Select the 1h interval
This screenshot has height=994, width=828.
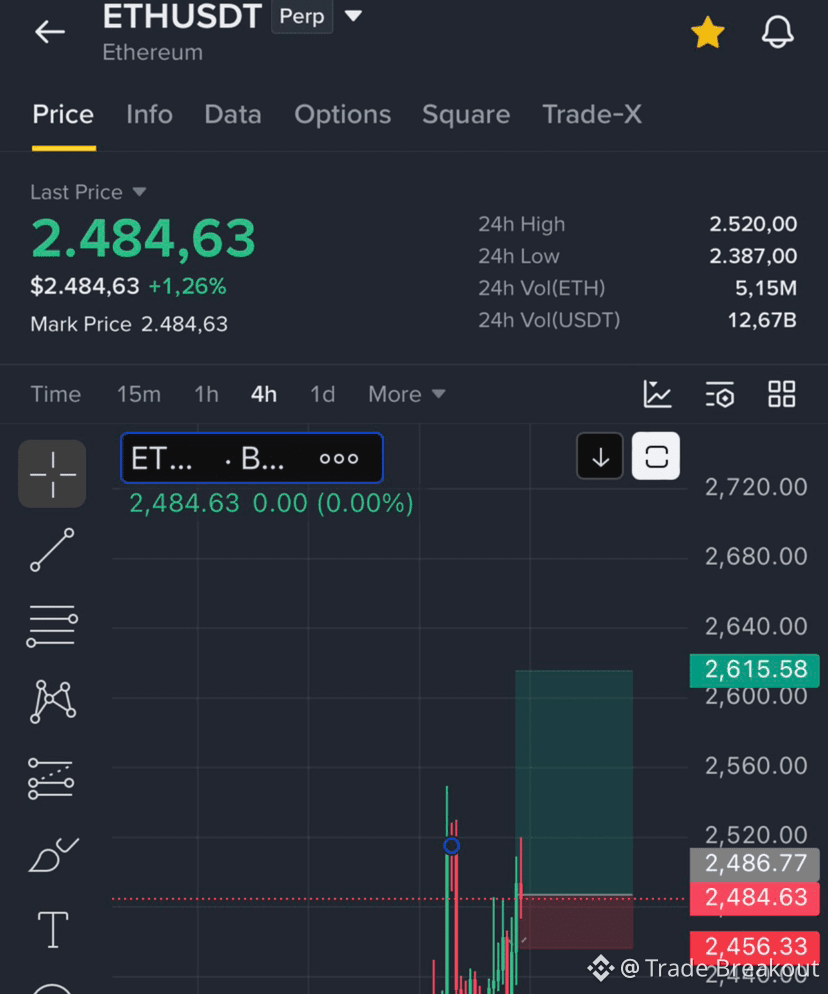206,394
